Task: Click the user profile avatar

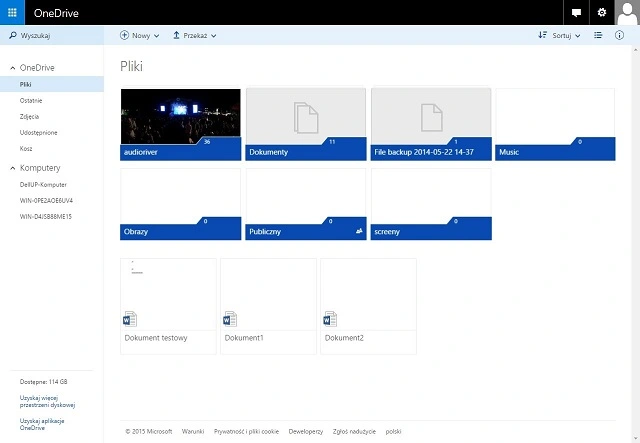Action: (626, 12)
